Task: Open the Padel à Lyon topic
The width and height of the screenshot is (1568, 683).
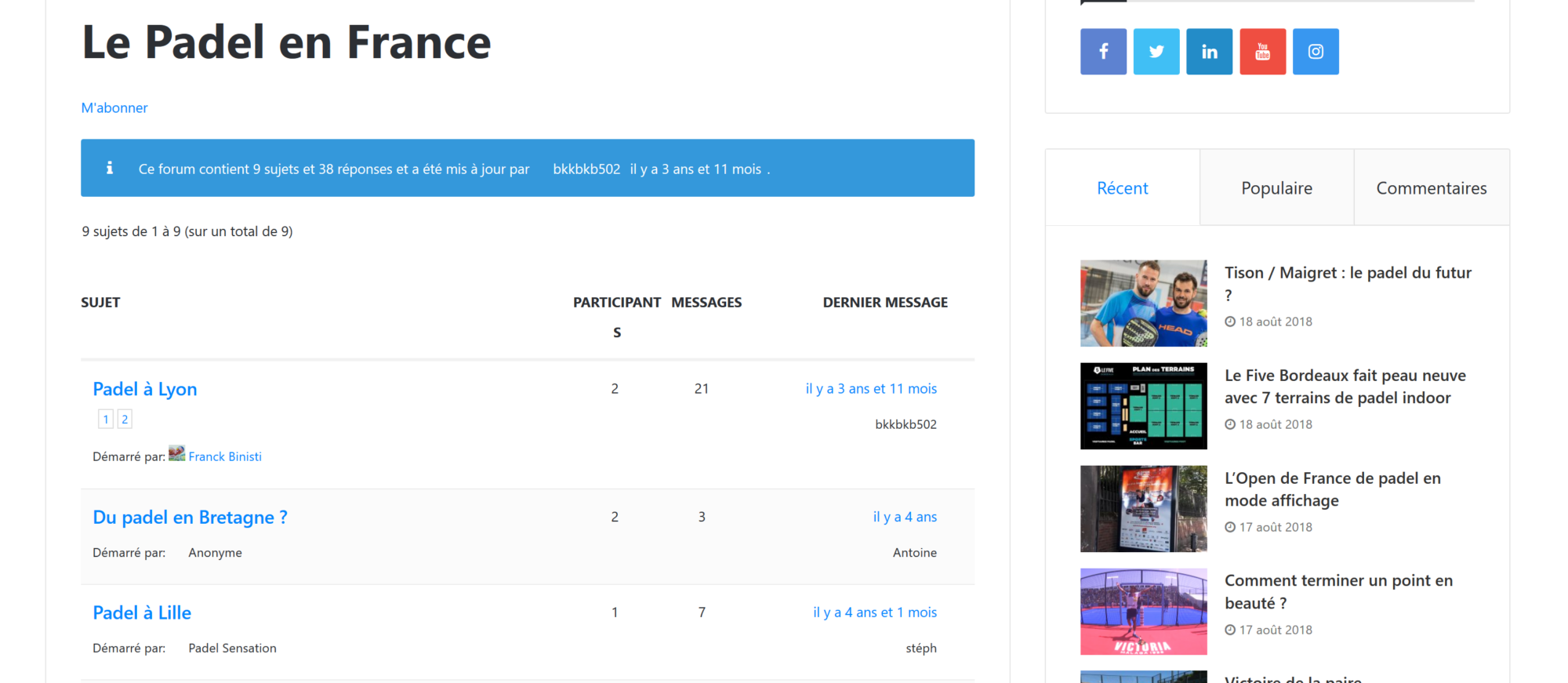Action: tap(145, 390)
